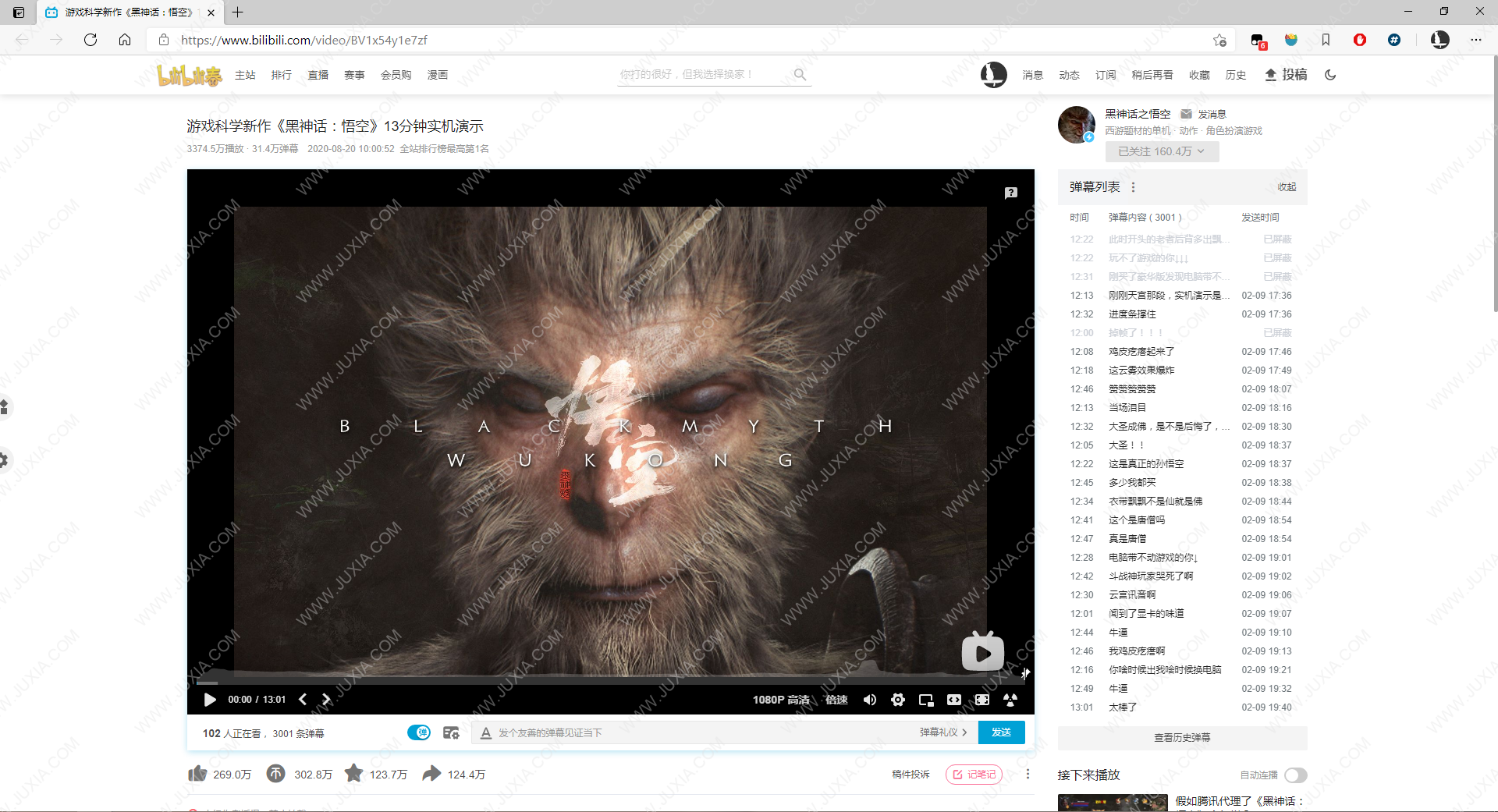Viewport: 1498px width, 812px height.
Task: Open 漫画 comics section
Action: click(438, 75)
